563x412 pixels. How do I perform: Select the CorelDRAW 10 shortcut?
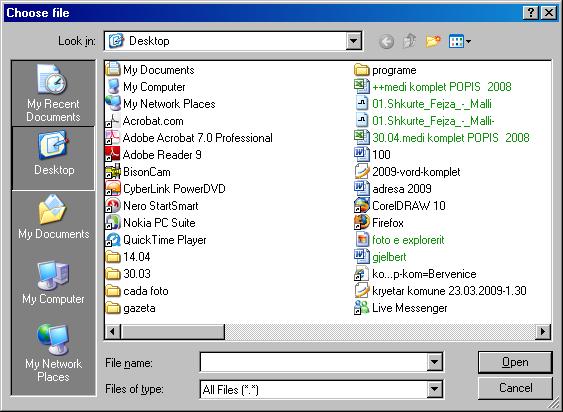tap(400, 206)
